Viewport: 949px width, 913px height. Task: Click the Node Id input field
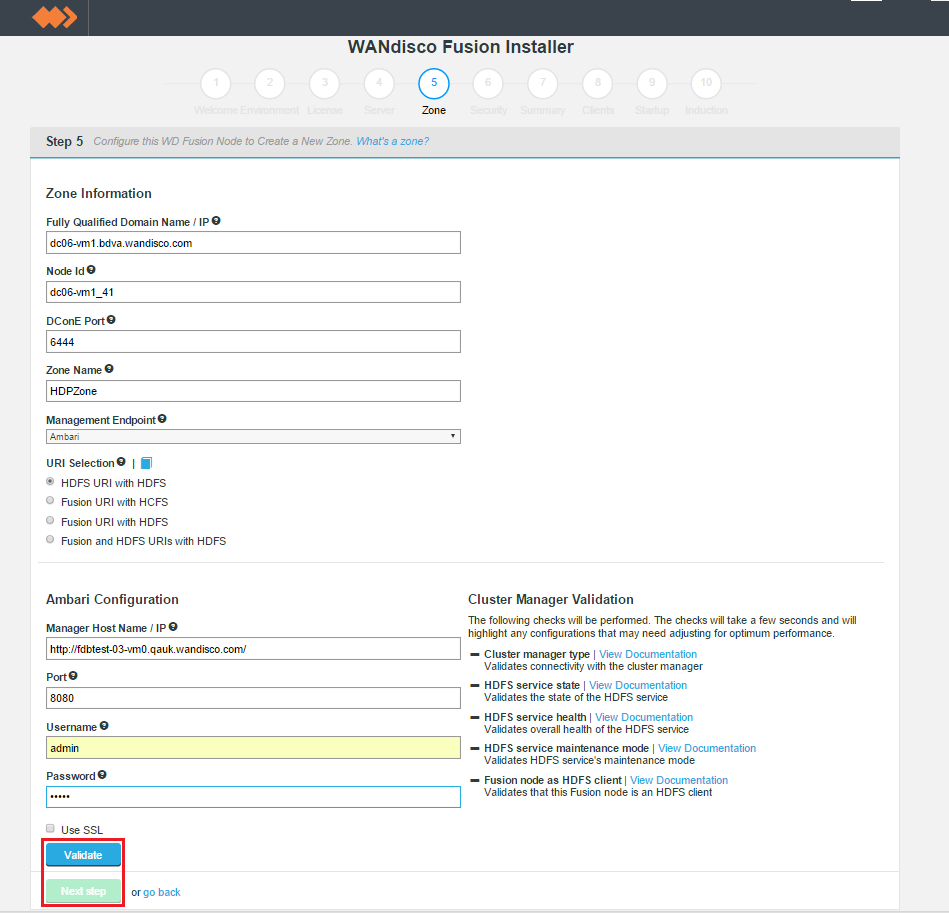tap(253, 292)
